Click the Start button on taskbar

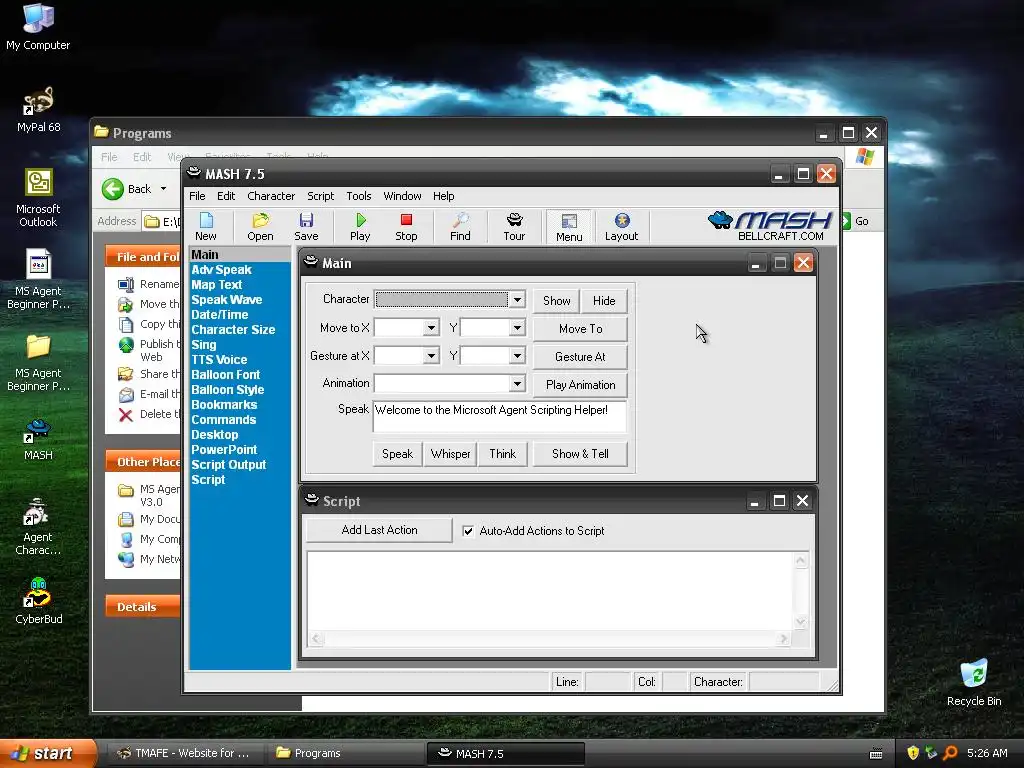pos(46,753)
